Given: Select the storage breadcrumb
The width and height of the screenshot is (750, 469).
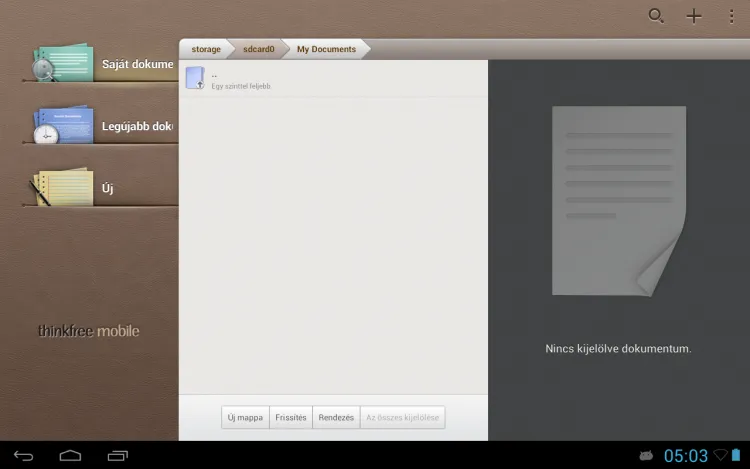Looking at the screenshot, I should coord(206,49).
